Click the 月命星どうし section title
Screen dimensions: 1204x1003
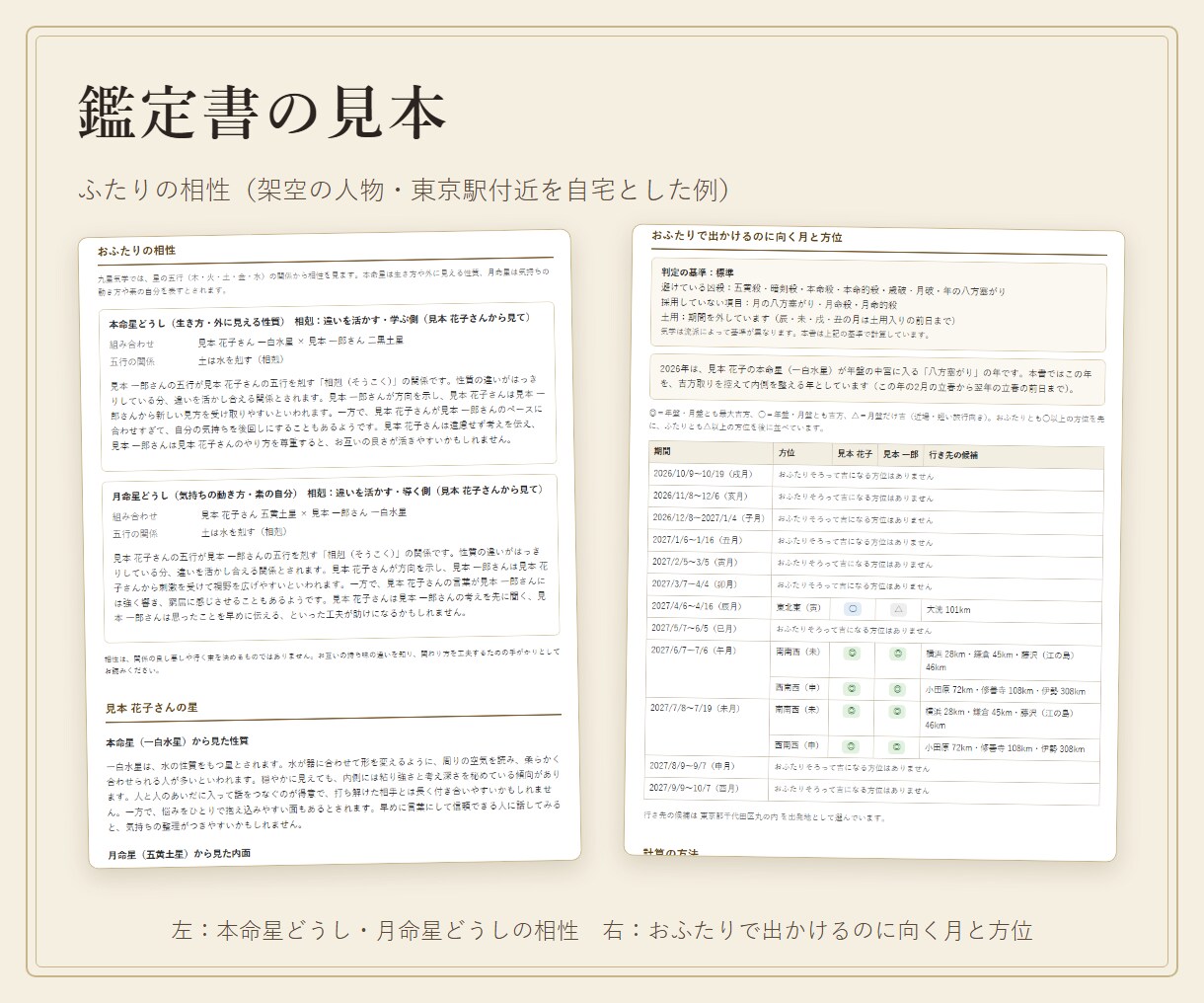coord(327,493)
